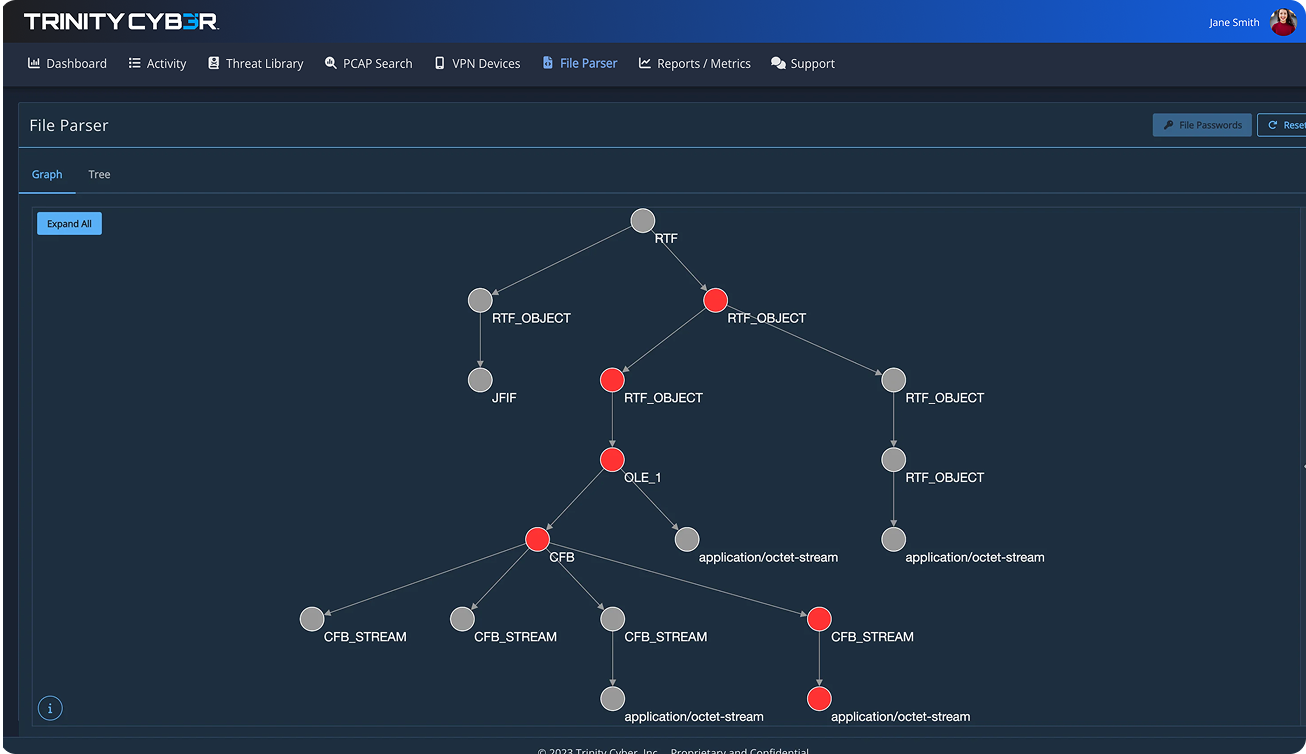Click the VPN Devices phone icon
The image size is (1306, 754).
click(x=439, y=63)
